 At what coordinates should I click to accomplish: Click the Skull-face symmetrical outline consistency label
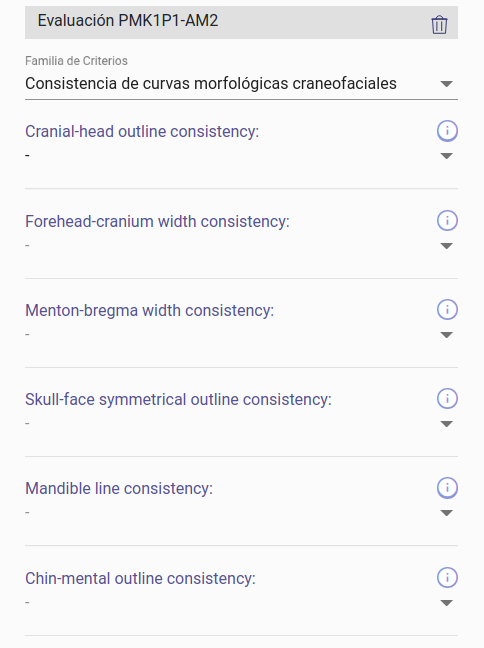pos(179,400)
